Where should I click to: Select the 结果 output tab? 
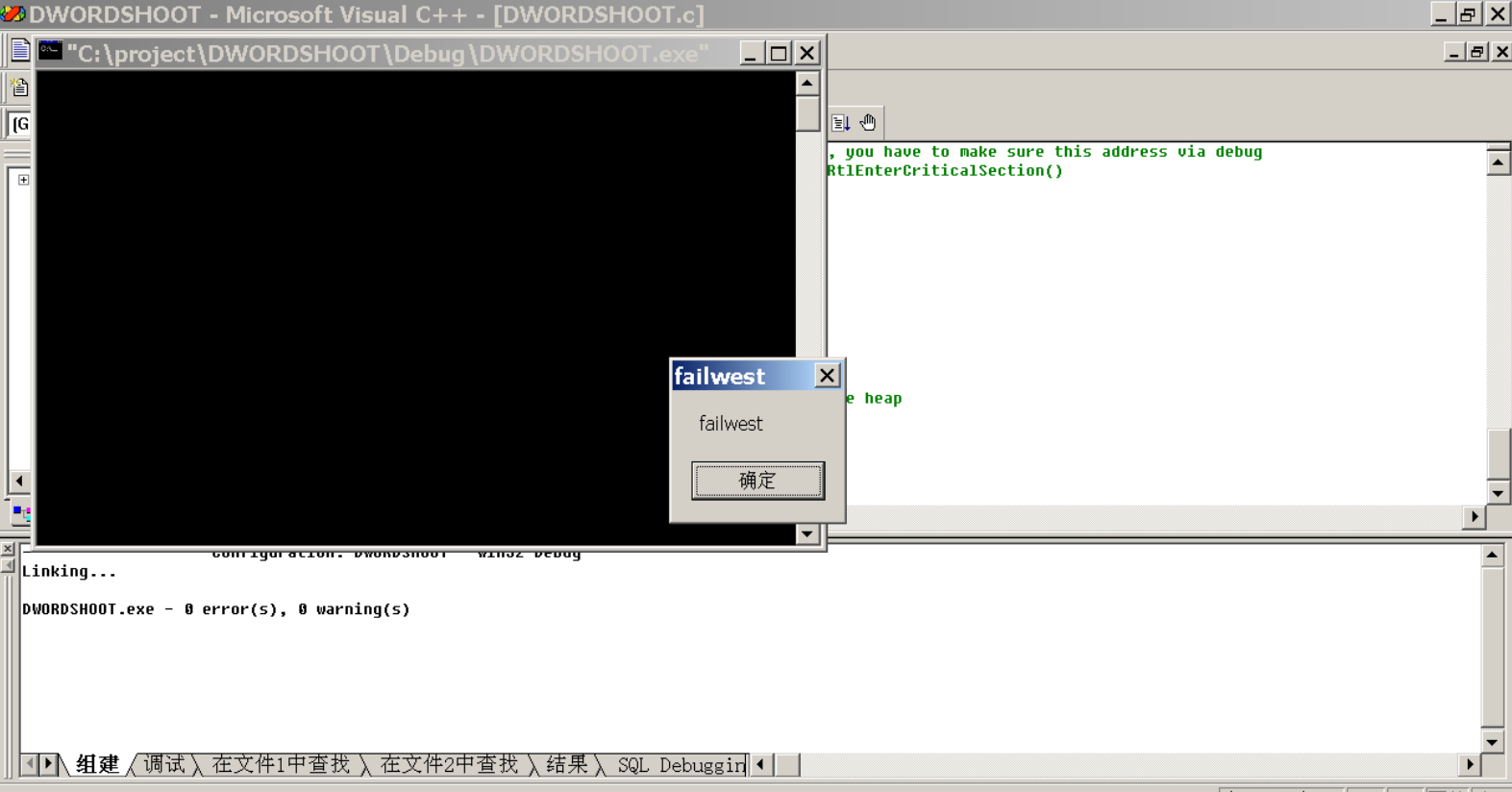click(x=566, y=765)
